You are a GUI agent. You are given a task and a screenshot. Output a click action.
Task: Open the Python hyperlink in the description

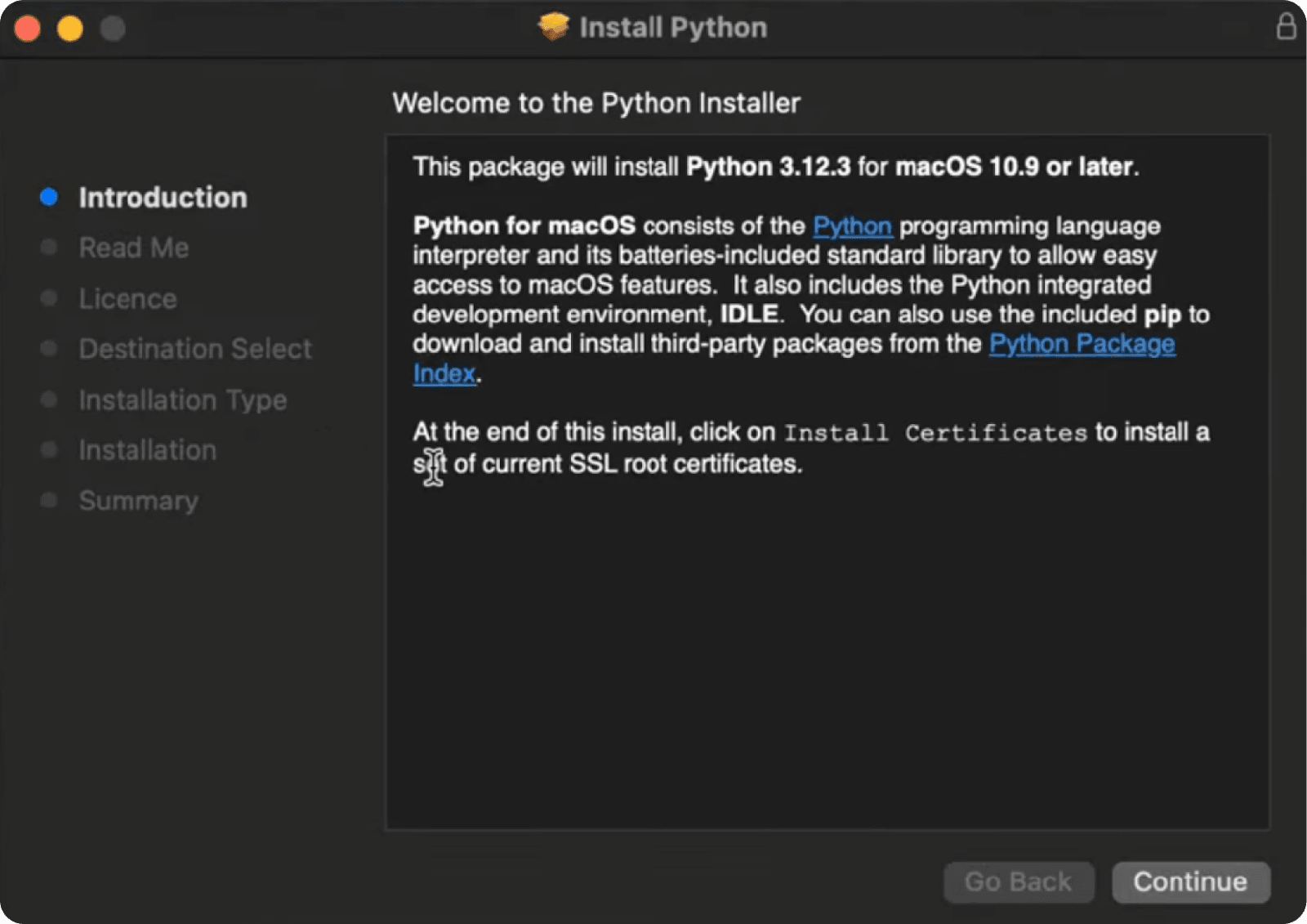pos(852,225)
